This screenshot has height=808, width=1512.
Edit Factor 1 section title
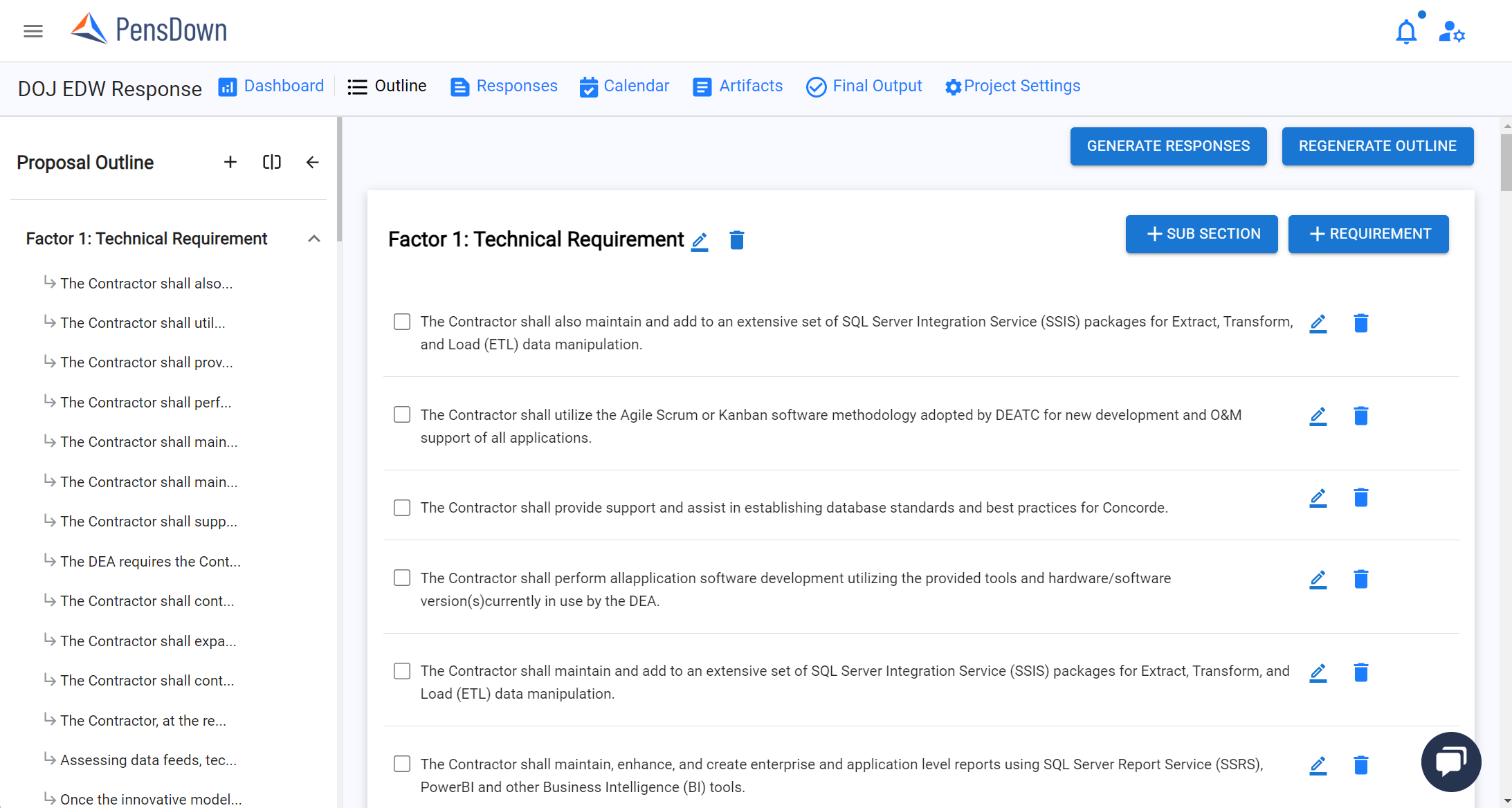(x=700, y=241)
